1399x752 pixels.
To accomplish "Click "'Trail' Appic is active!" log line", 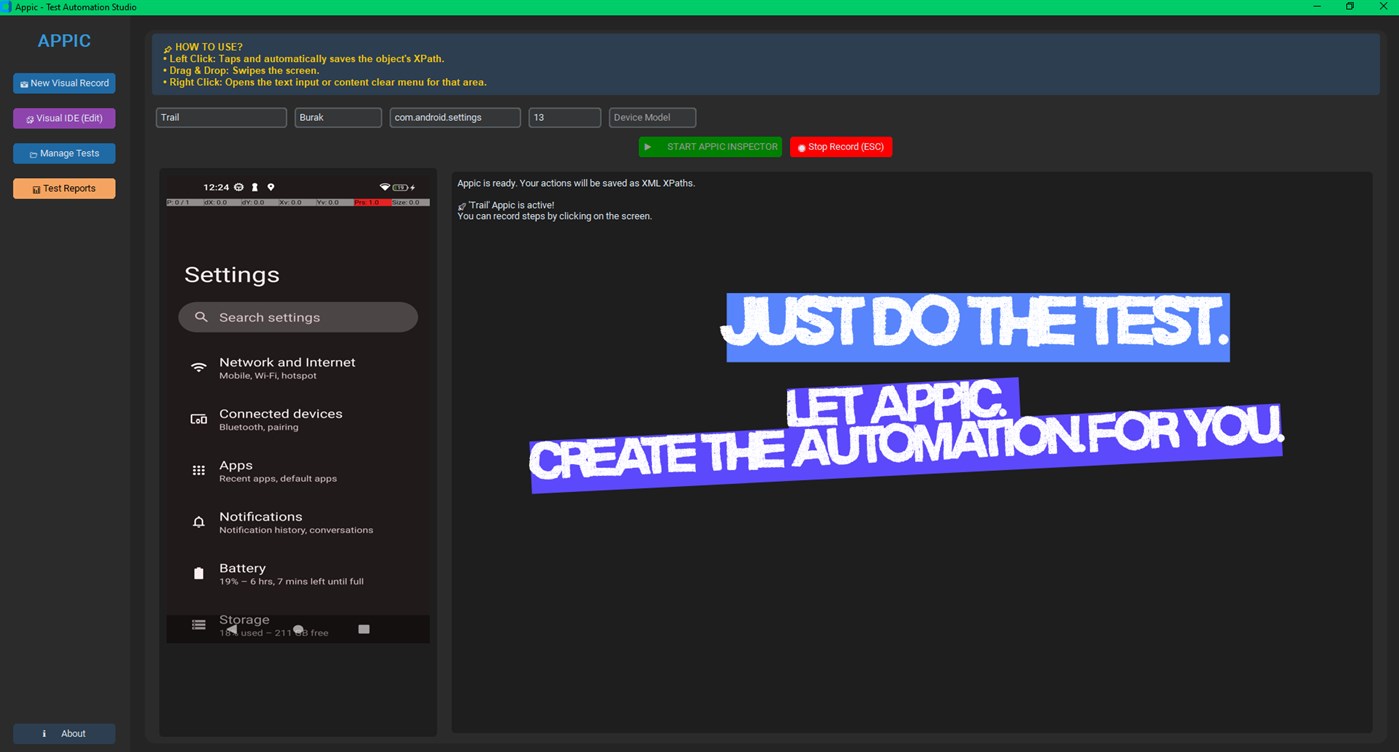I will [505, 205].
